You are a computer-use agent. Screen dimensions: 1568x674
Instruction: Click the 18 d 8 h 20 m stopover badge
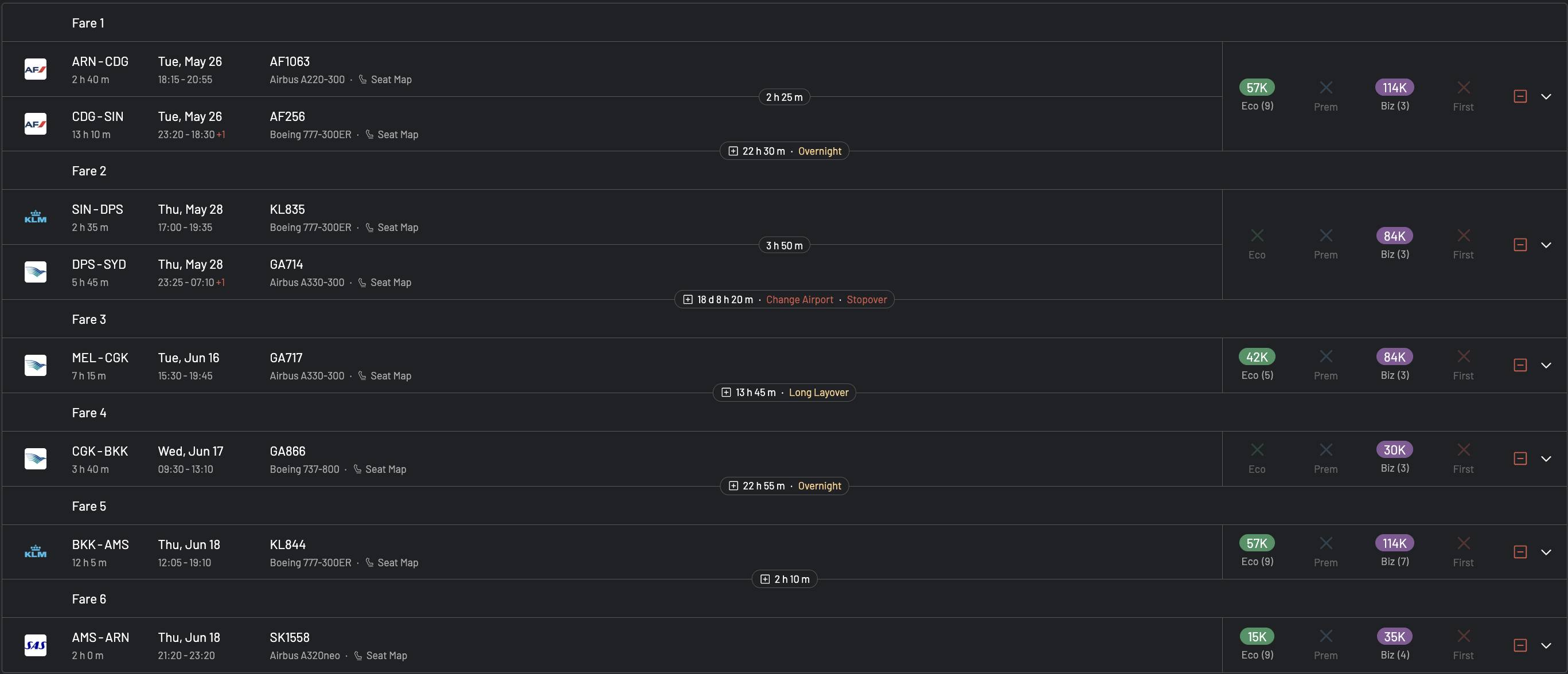(x=784, y=300)
